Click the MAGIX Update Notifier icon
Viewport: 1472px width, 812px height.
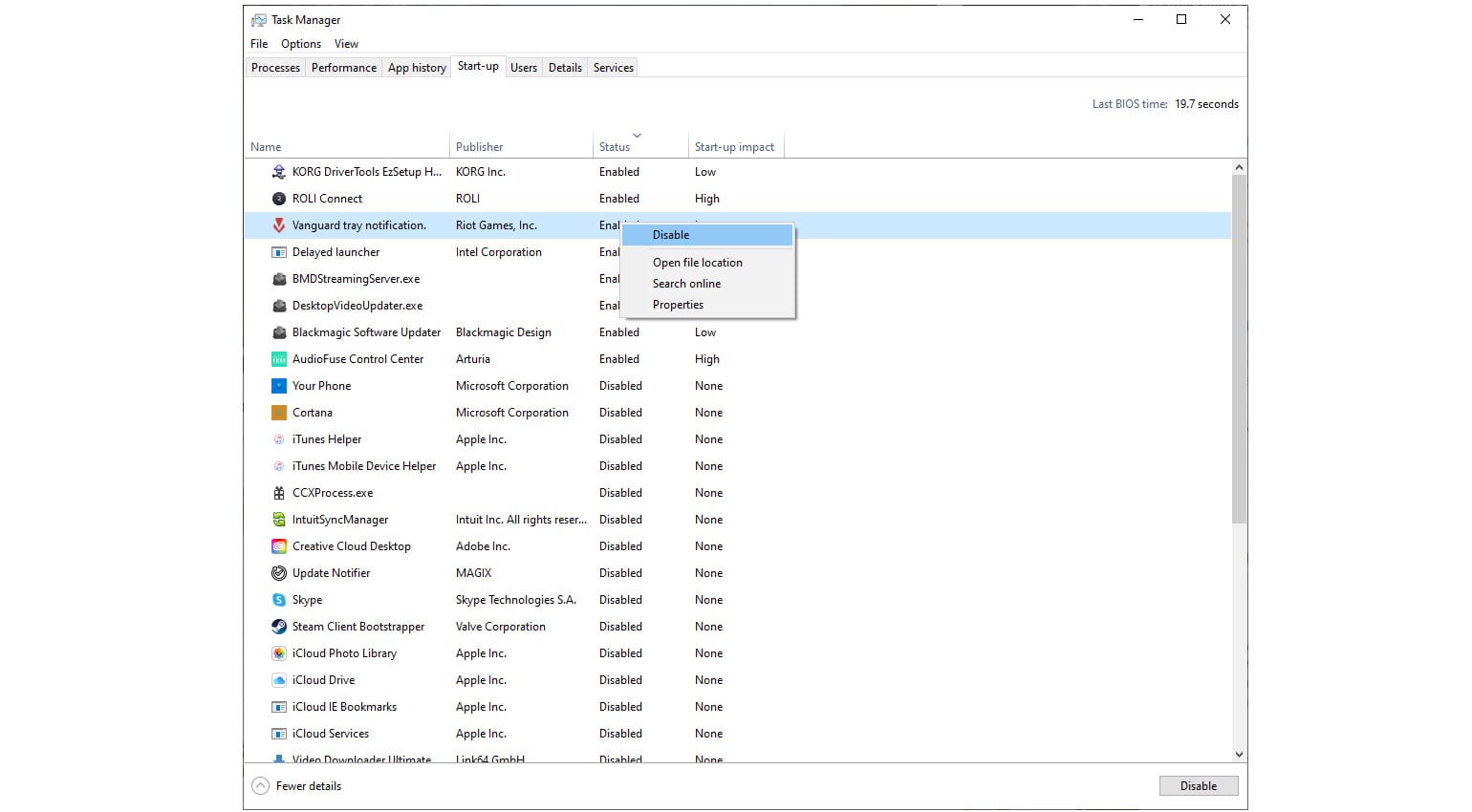pos(279,573)
